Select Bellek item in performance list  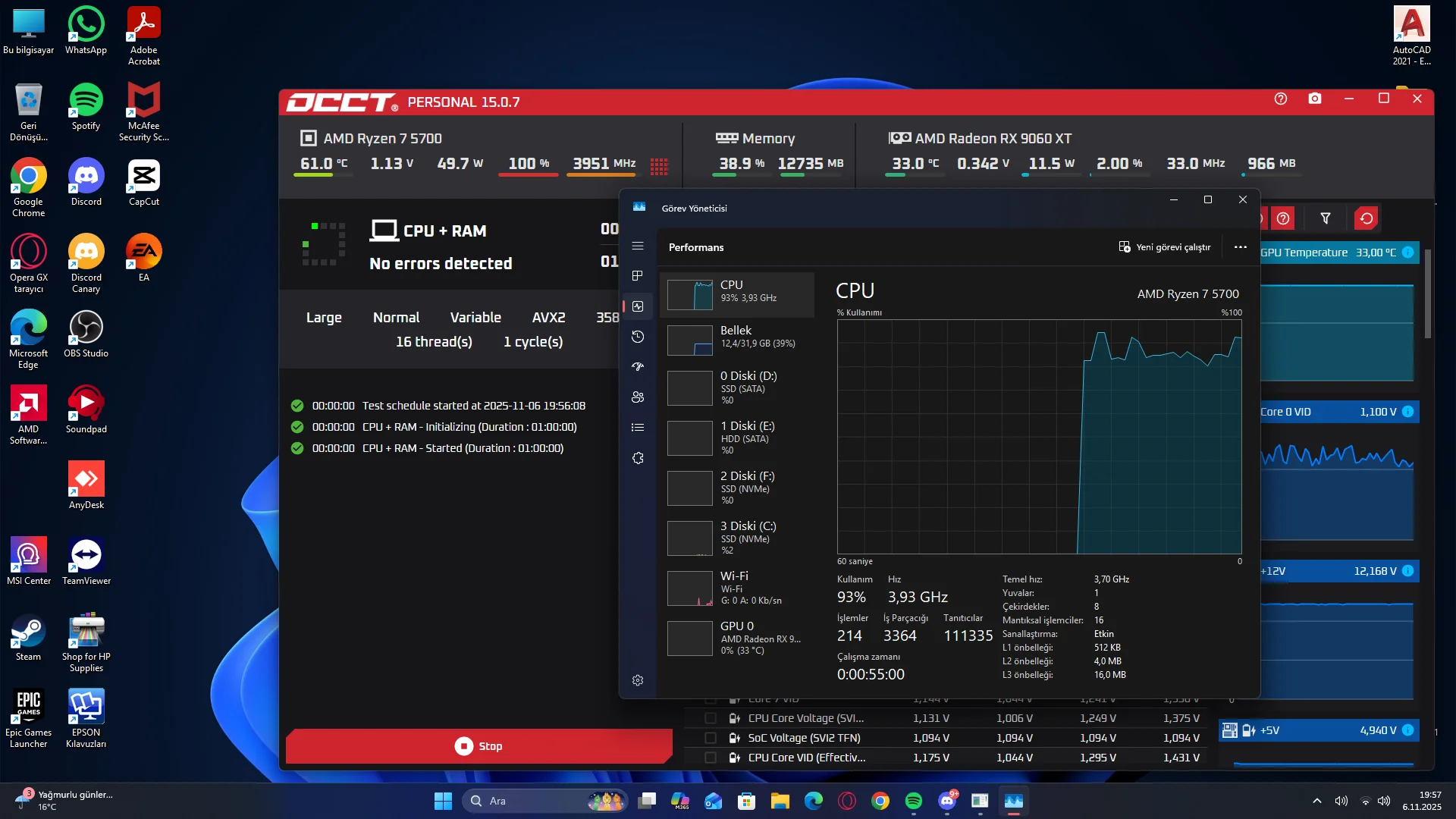point(737,337)
